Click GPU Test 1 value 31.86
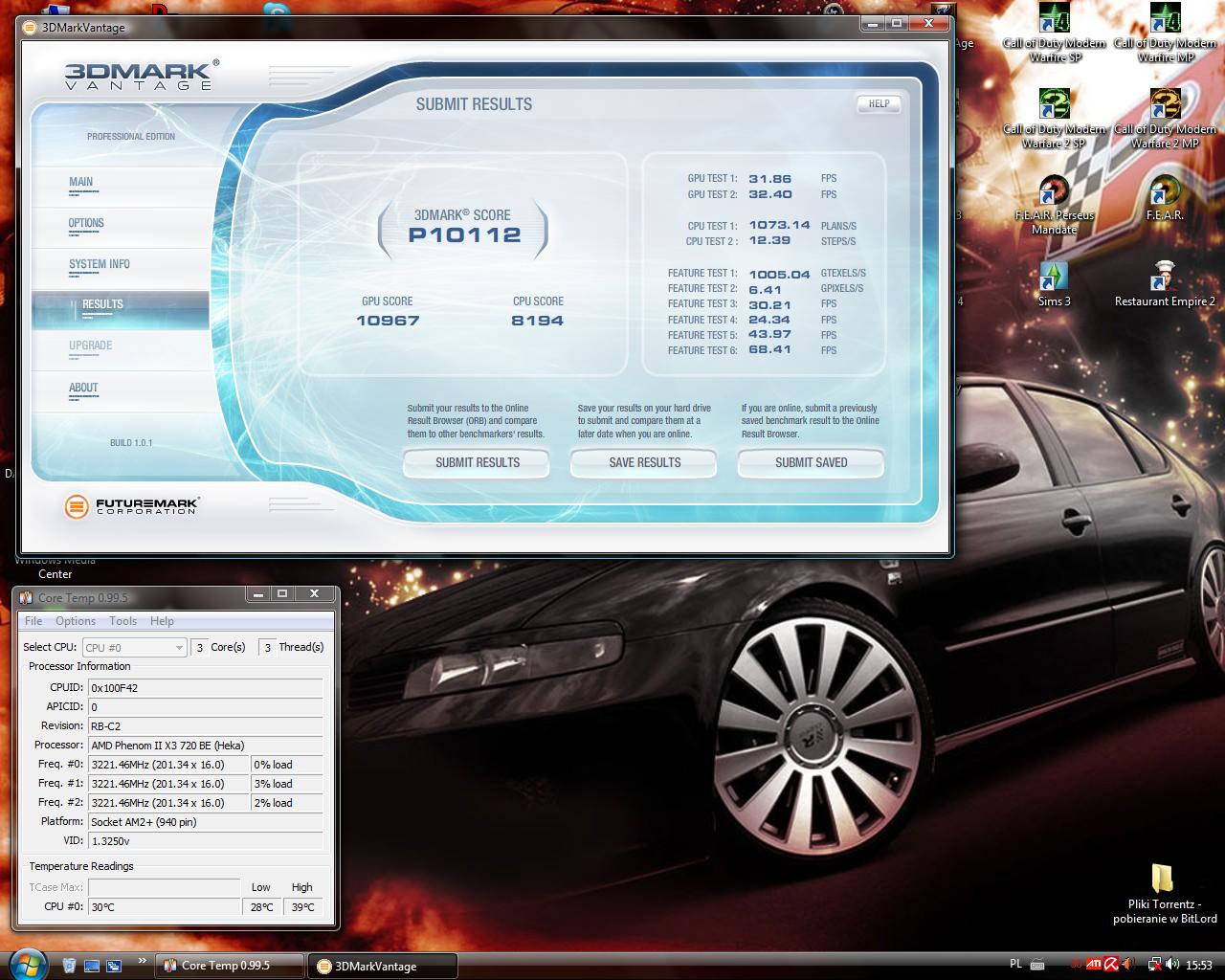This screenshot has height=980, width=1225. point(769,179)
